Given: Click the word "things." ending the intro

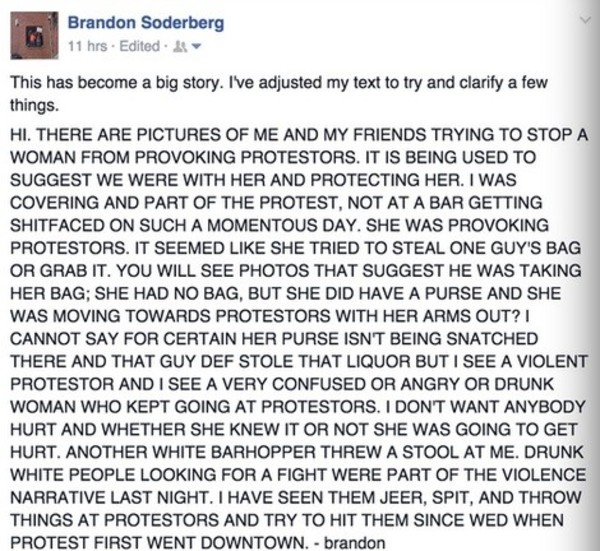Looking at the screenshot, I should 34,105.
